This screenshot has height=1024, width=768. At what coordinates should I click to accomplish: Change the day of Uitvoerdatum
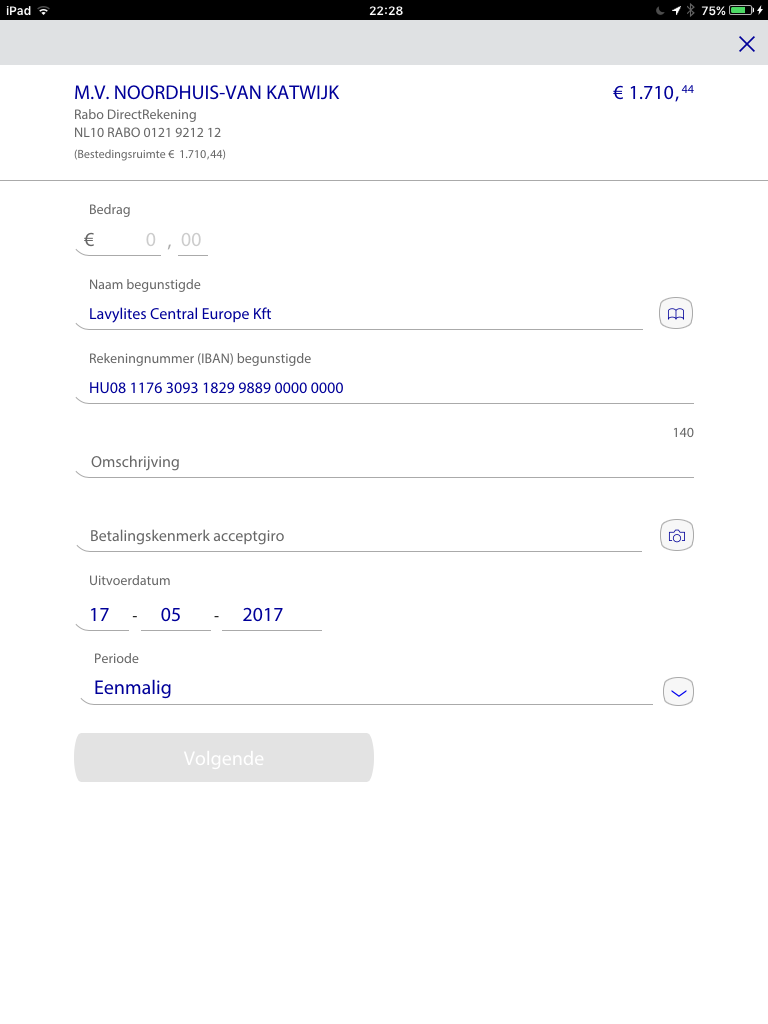[100, 615]
